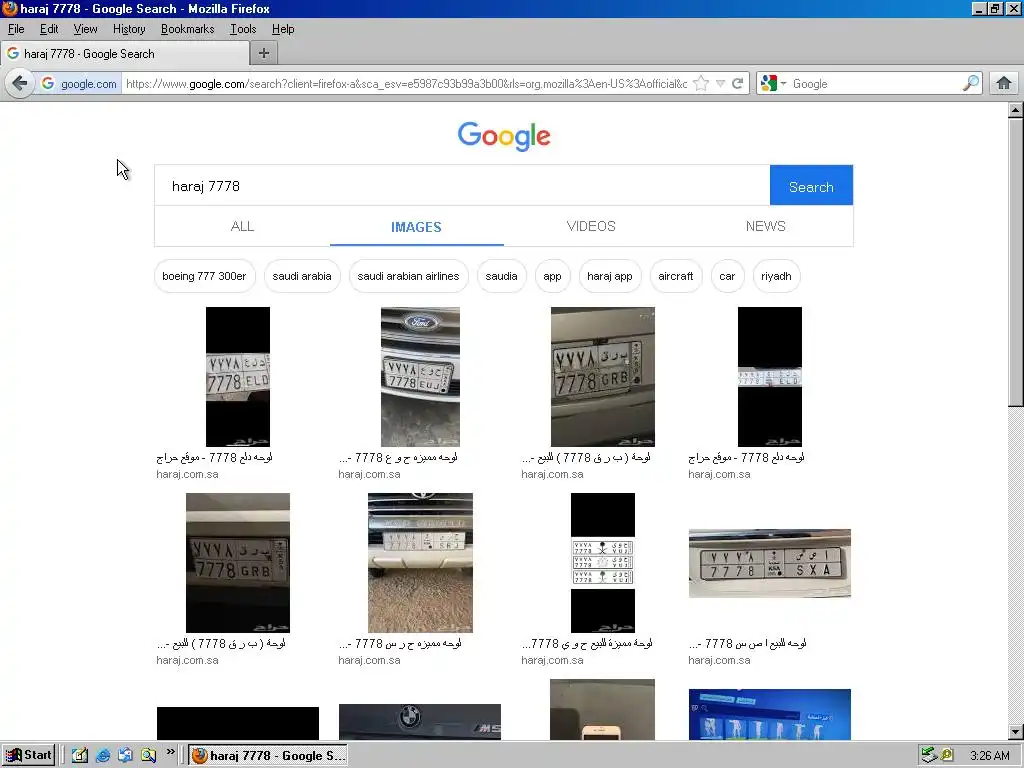Click the Firefox back arrow button

coord(20,84)
